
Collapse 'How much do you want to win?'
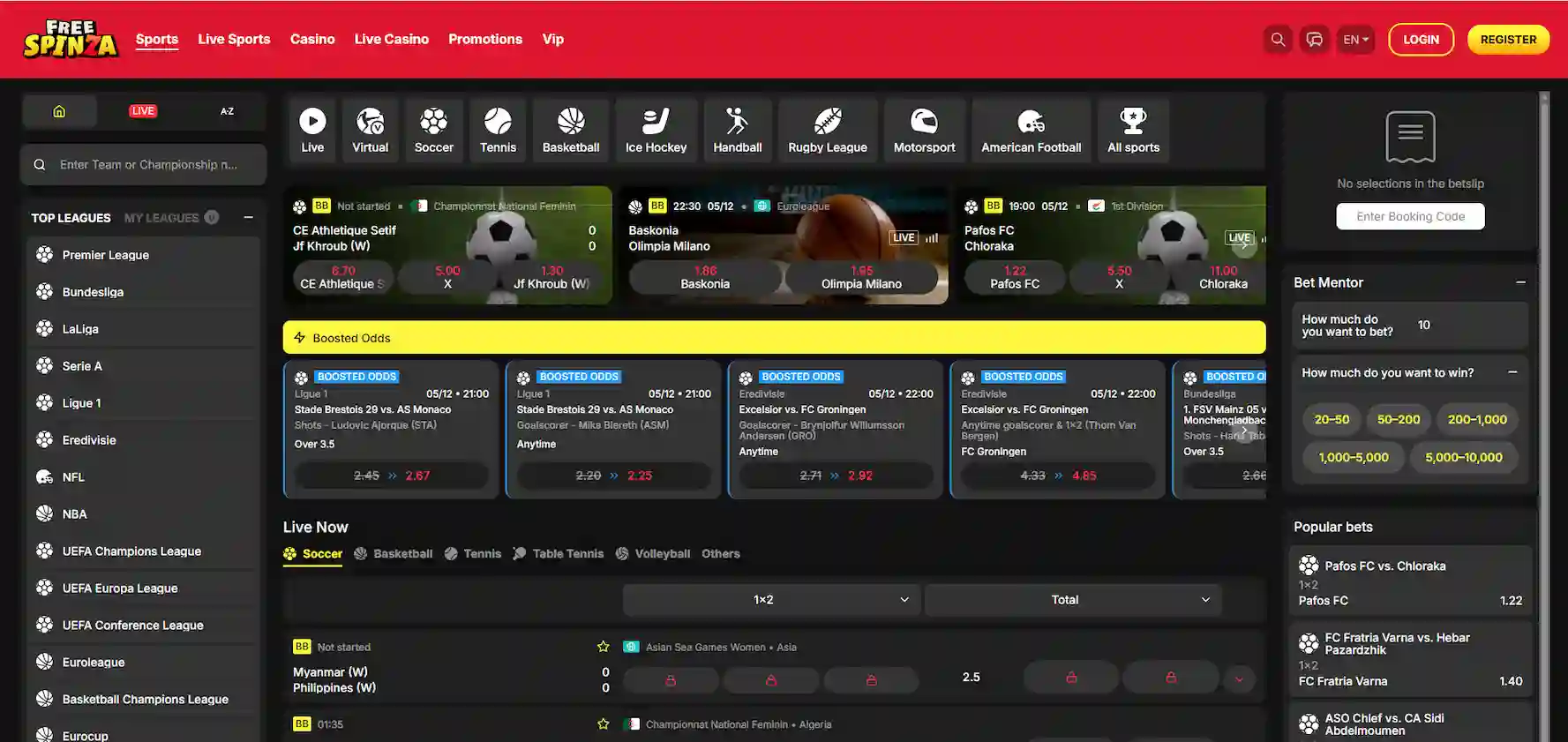[1512, 372]
